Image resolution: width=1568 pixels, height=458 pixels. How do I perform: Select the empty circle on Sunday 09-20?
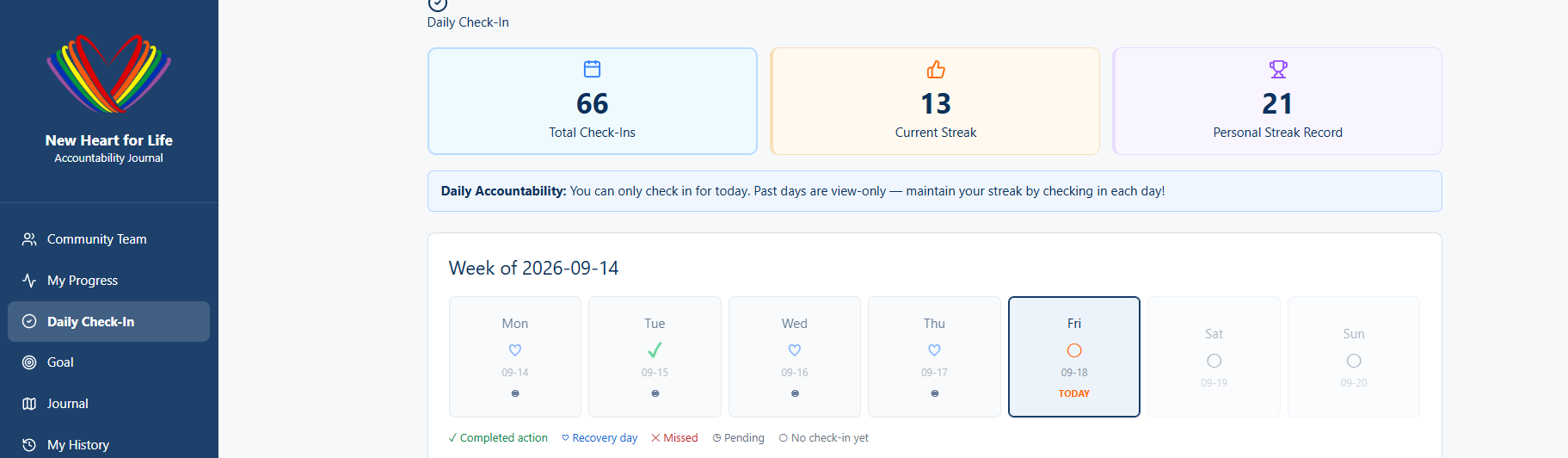click(1354, 361)
